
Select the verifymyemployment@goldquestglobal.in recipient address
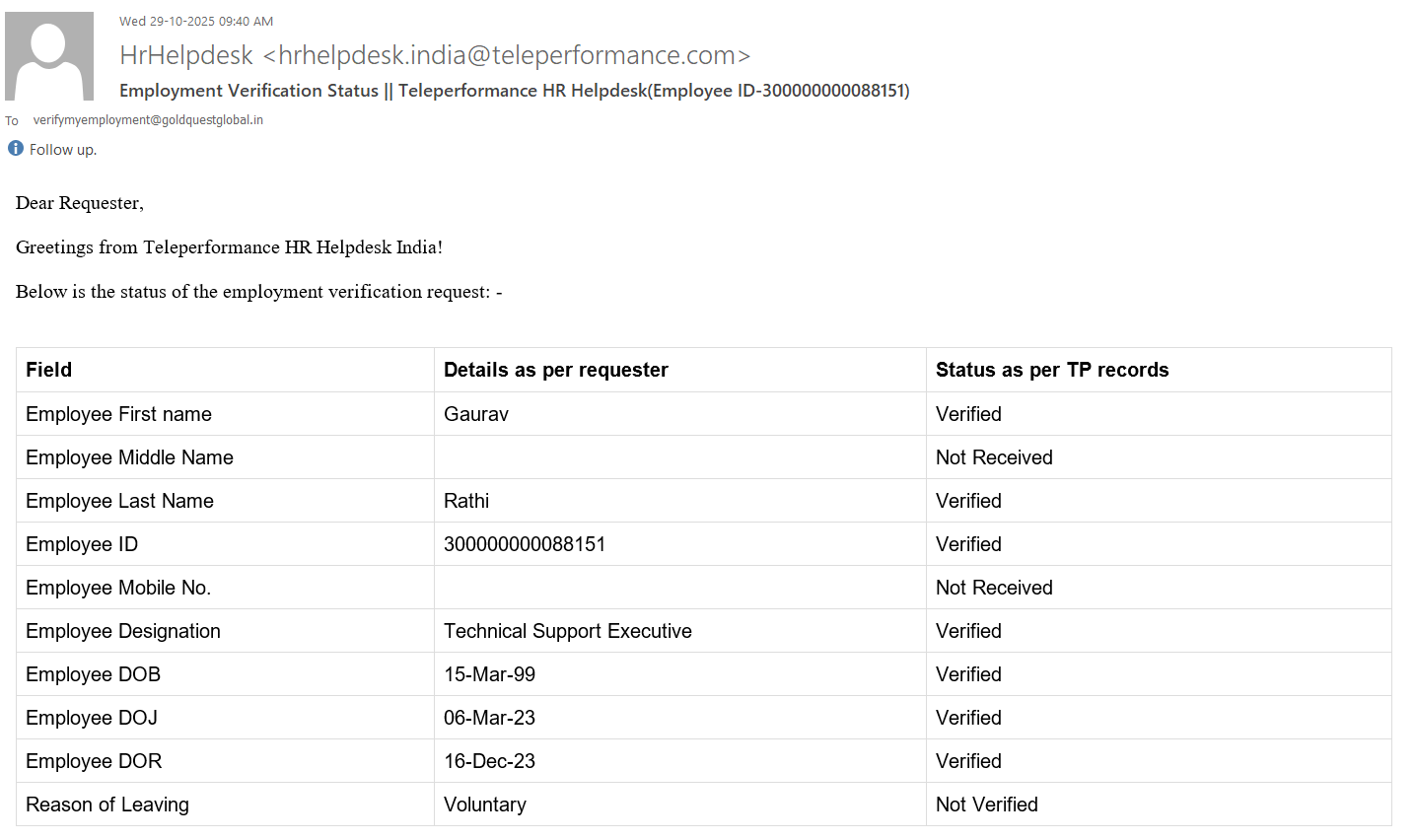[148, 120]
